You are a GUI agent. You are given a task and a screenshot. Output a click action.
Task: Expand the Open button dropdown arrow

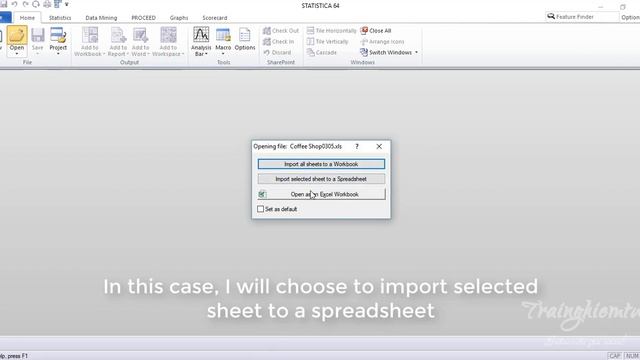(17, 54)
